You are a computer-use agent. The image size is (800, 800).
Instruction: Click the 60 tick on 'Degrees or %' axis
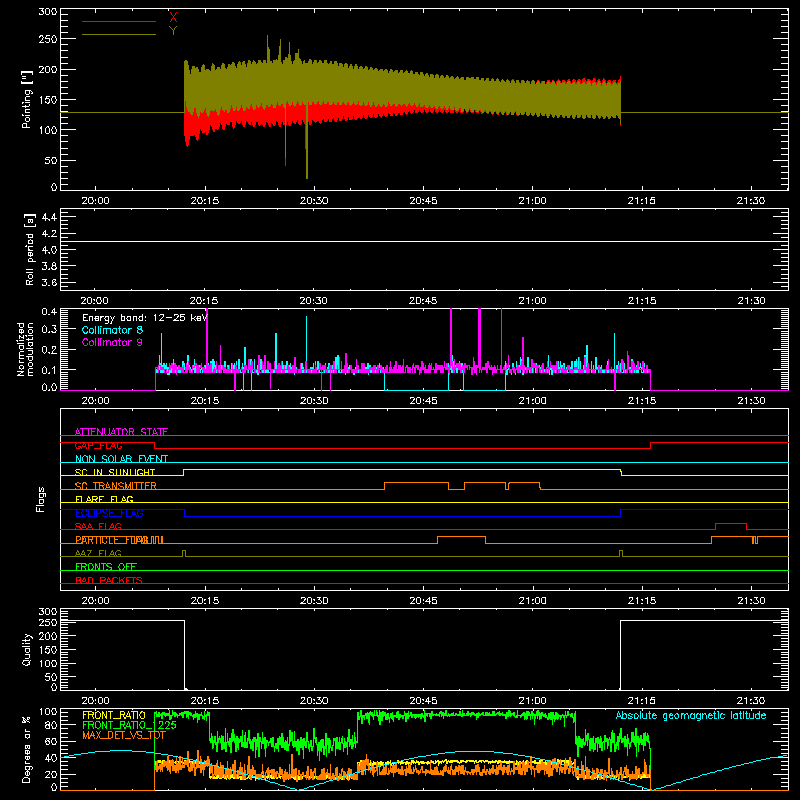pyautogui.click(x=51, y=741)
